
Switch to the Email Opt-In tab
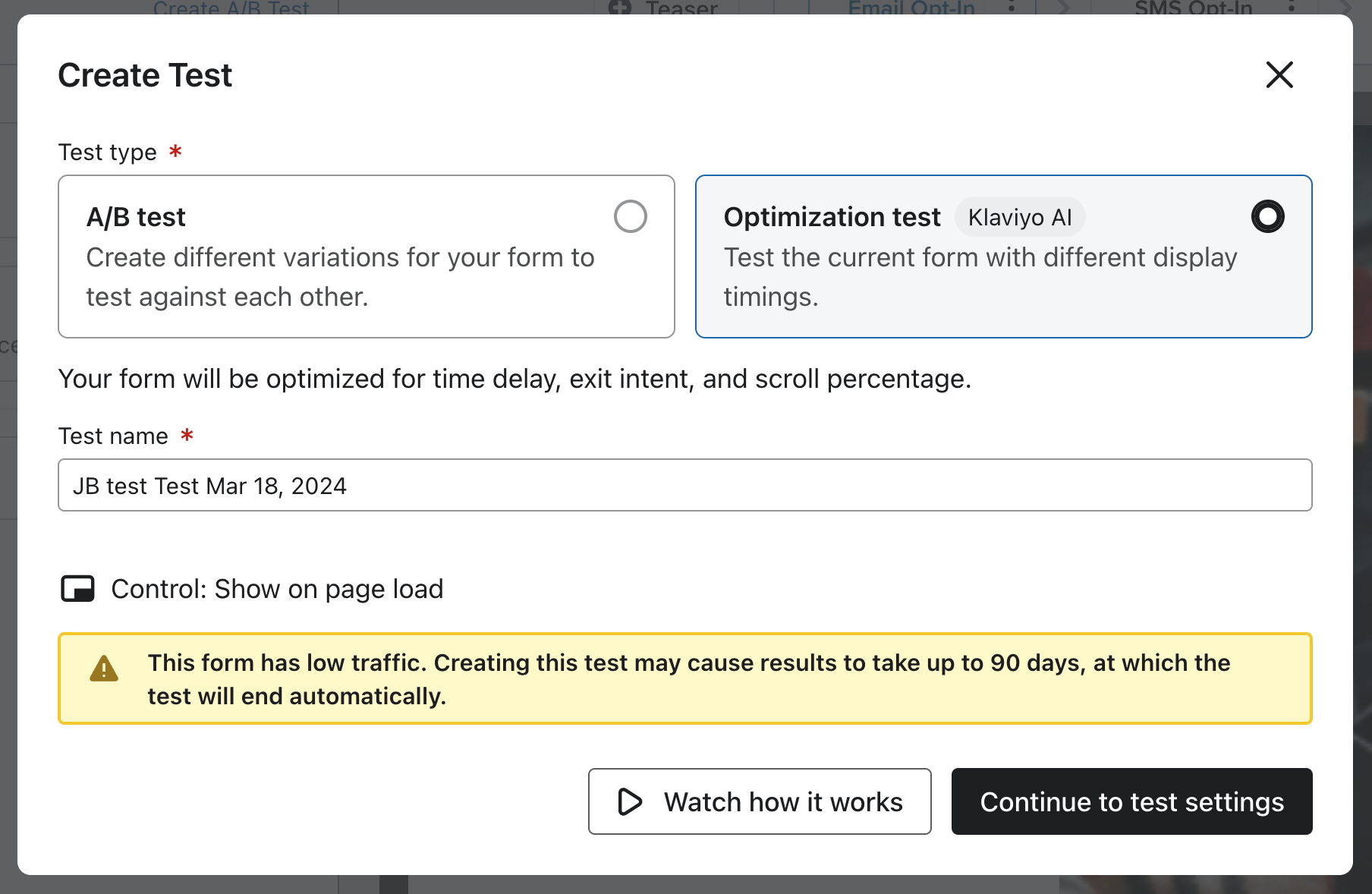[x=911, y=8]
